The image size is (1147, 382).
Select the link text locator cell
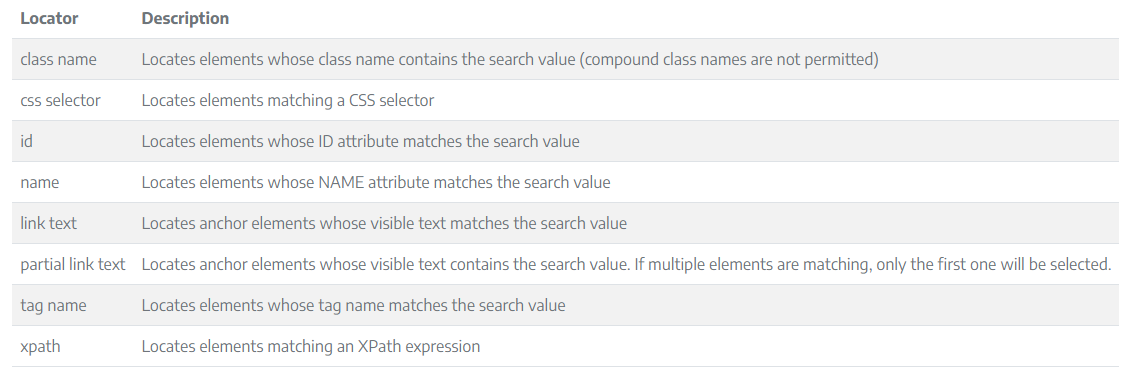[48, 223]
